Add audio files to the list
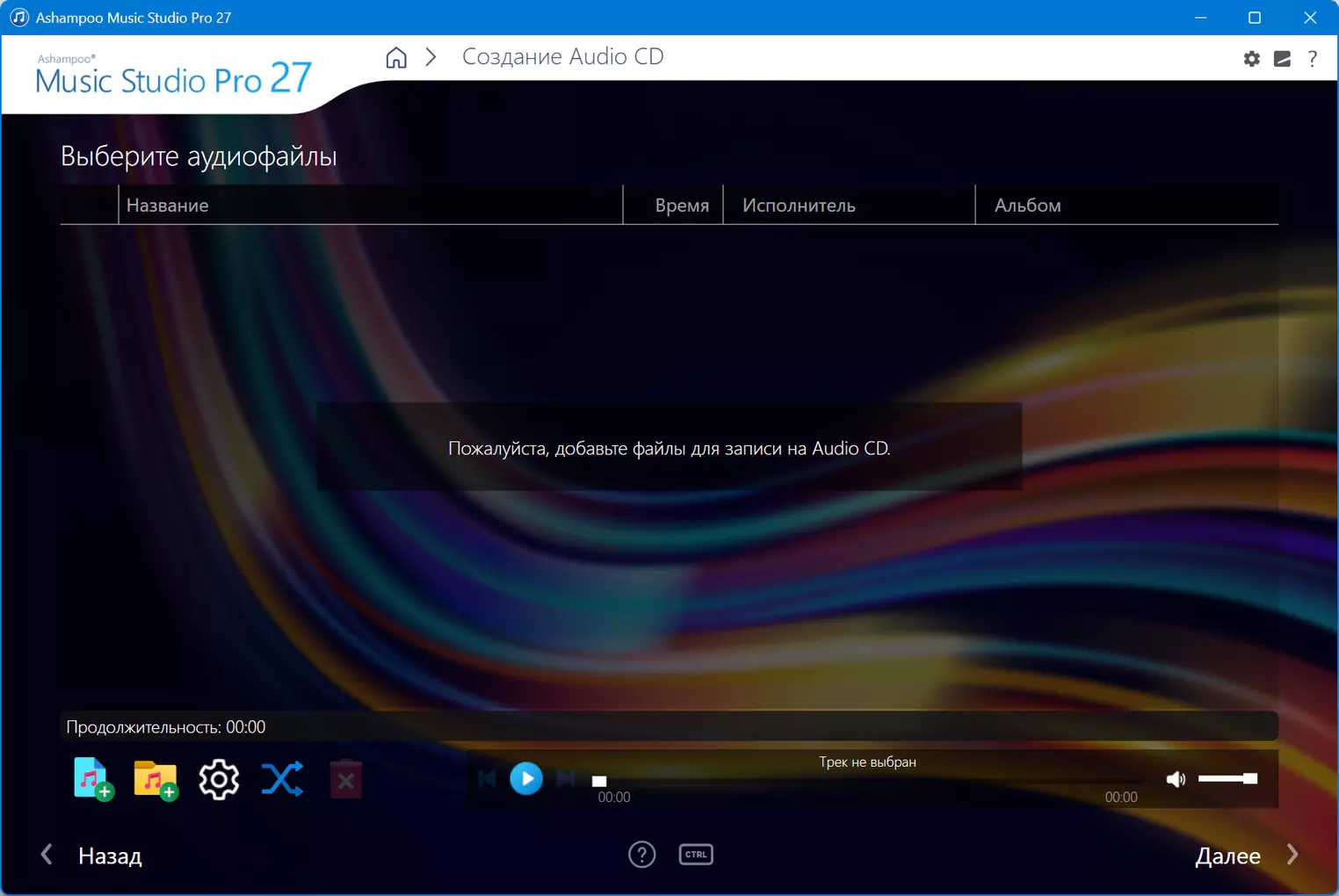 (93, 779)
